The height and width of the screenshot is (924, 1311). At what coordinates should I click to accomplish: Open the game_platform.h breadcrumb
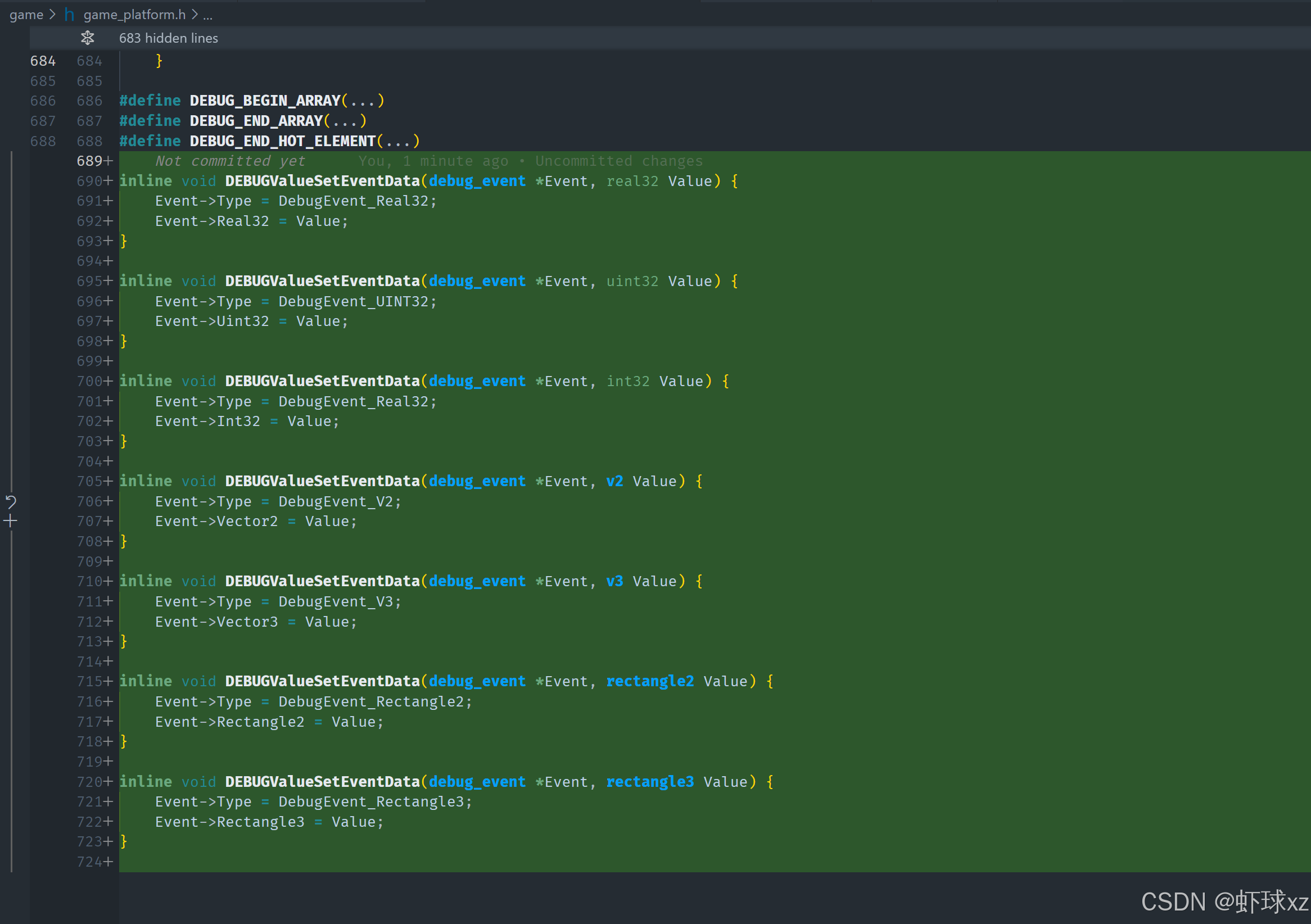click(134, 14)
